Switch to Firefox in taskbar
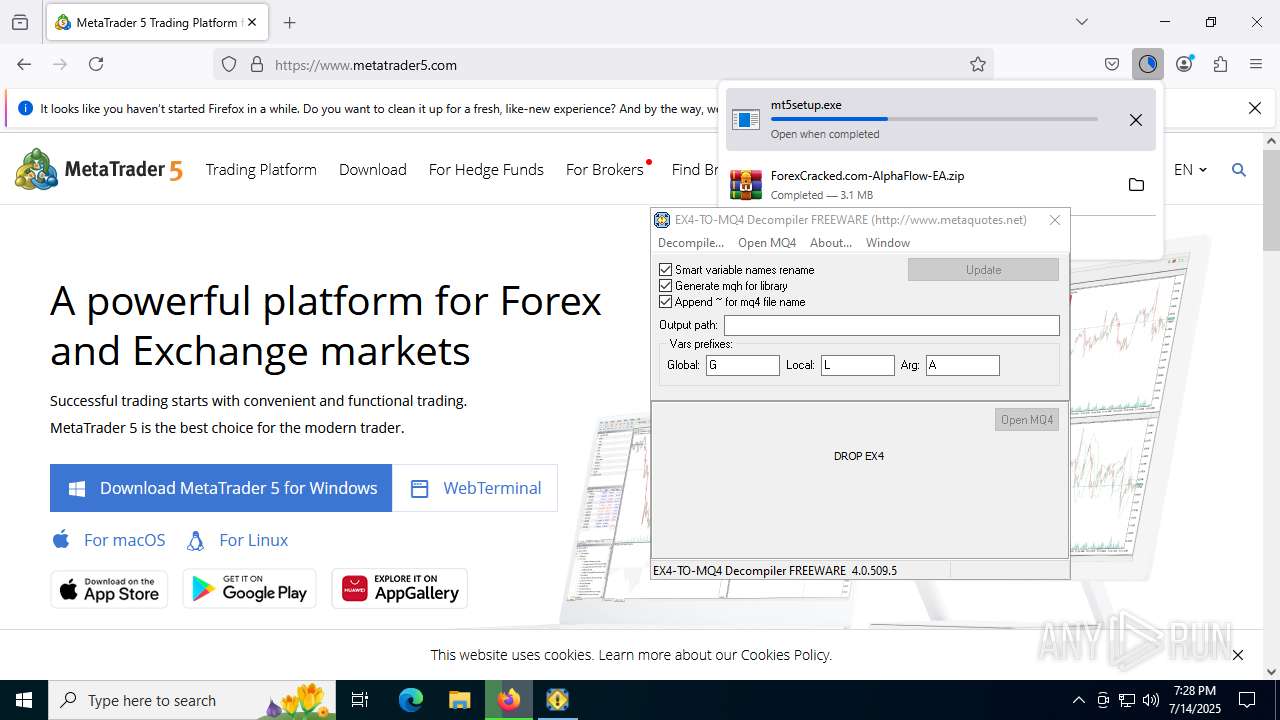The height and width of the screenshot is (720, 1280). click(x=509, y=700)
